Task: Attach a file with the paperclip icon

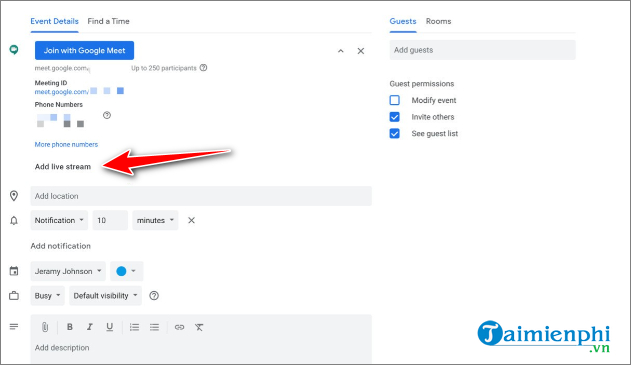Action: pyautogui.click(x=45, y=327)
